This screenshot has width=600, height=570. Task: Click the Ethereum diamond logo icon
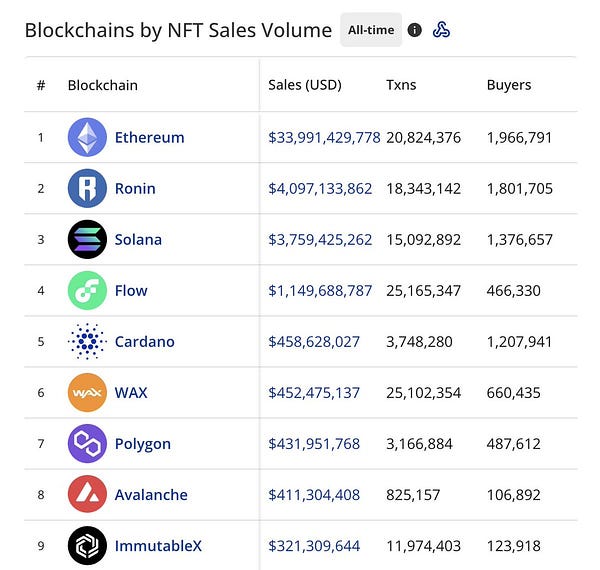(87, 137)
